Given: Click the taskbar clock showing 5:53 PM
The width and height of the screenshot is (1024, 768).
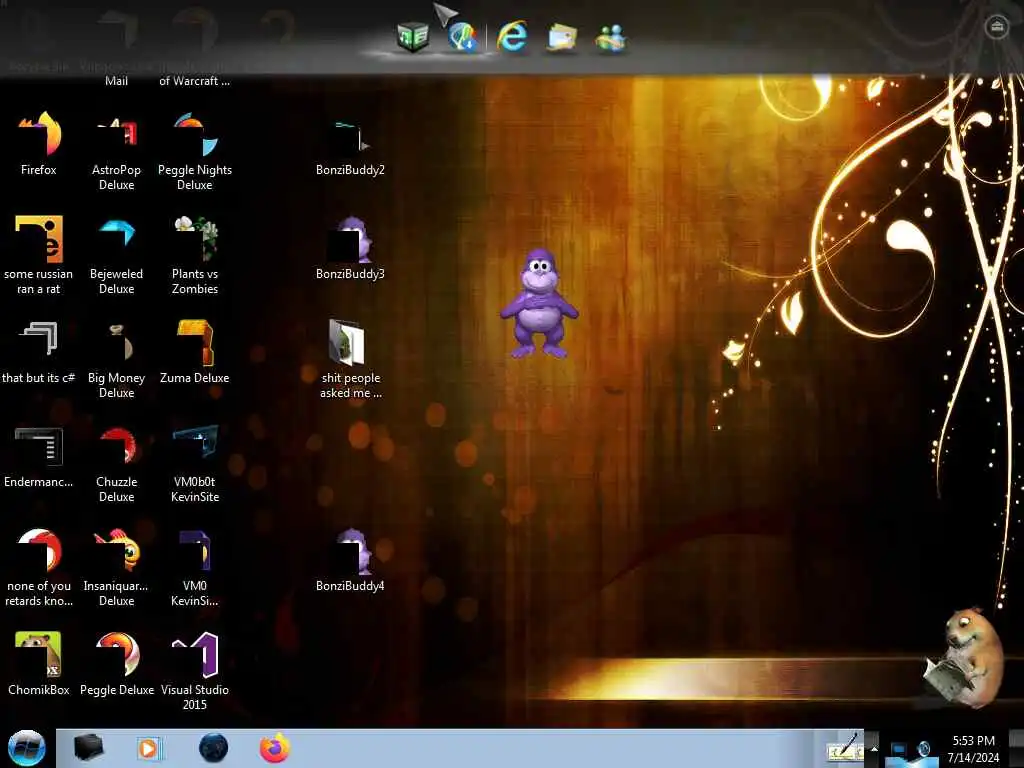Looking at the screenshot, I should (x=973, y=748).
